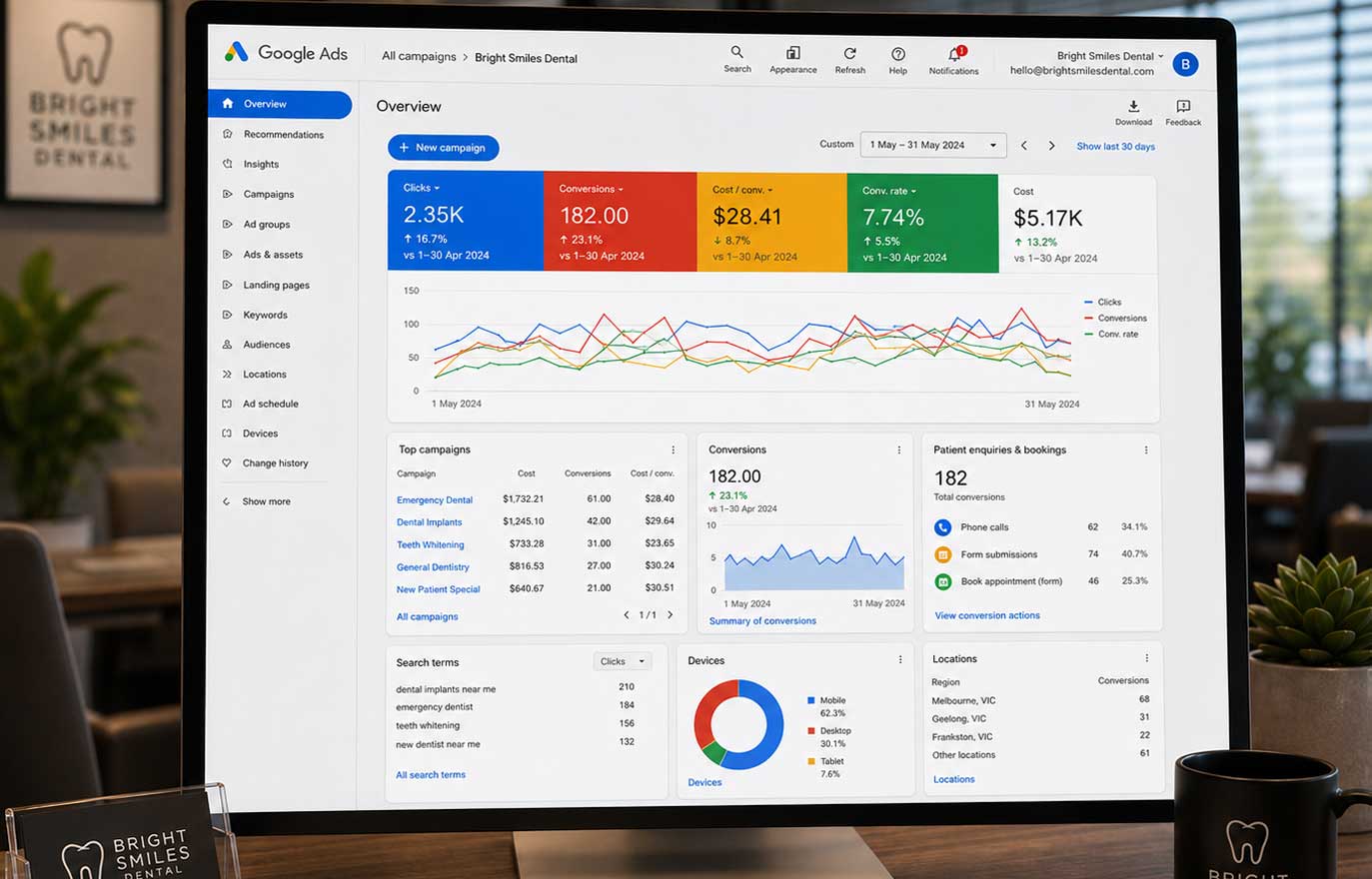Click the Cost metric card
Viewport: 1372px width, 879px height.
click(1077, 224)
